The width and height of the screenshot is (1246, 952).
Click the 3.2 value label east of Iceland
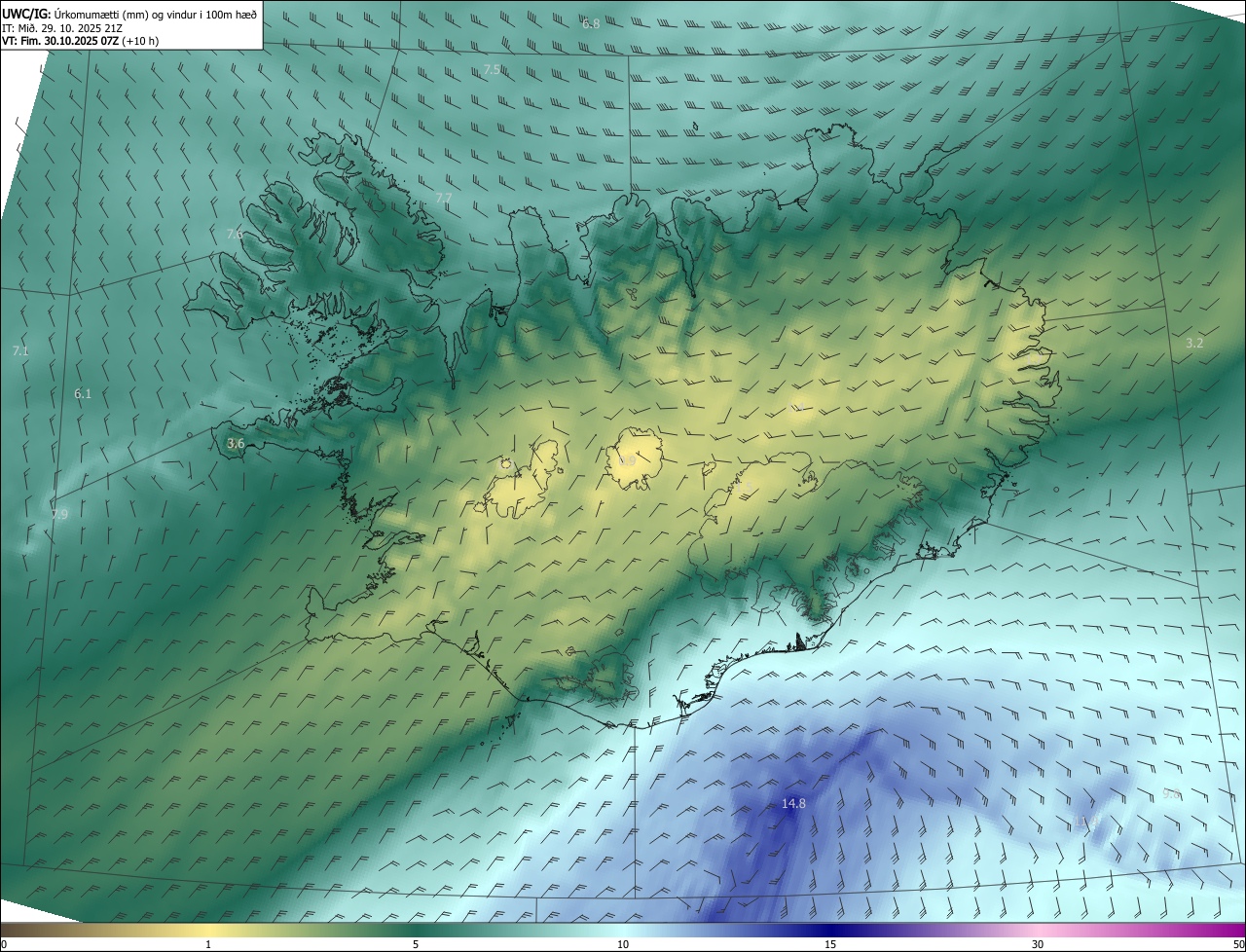1195,343
